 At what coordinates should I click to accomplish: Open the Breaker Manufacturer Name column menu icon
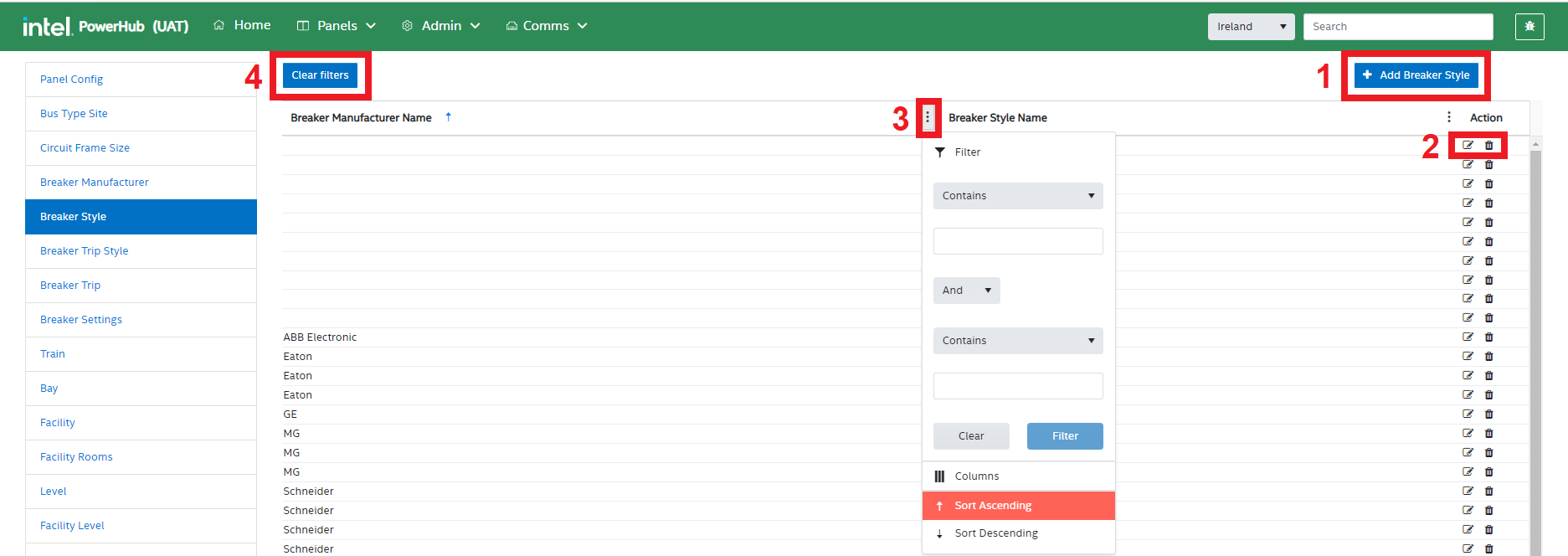928,117
